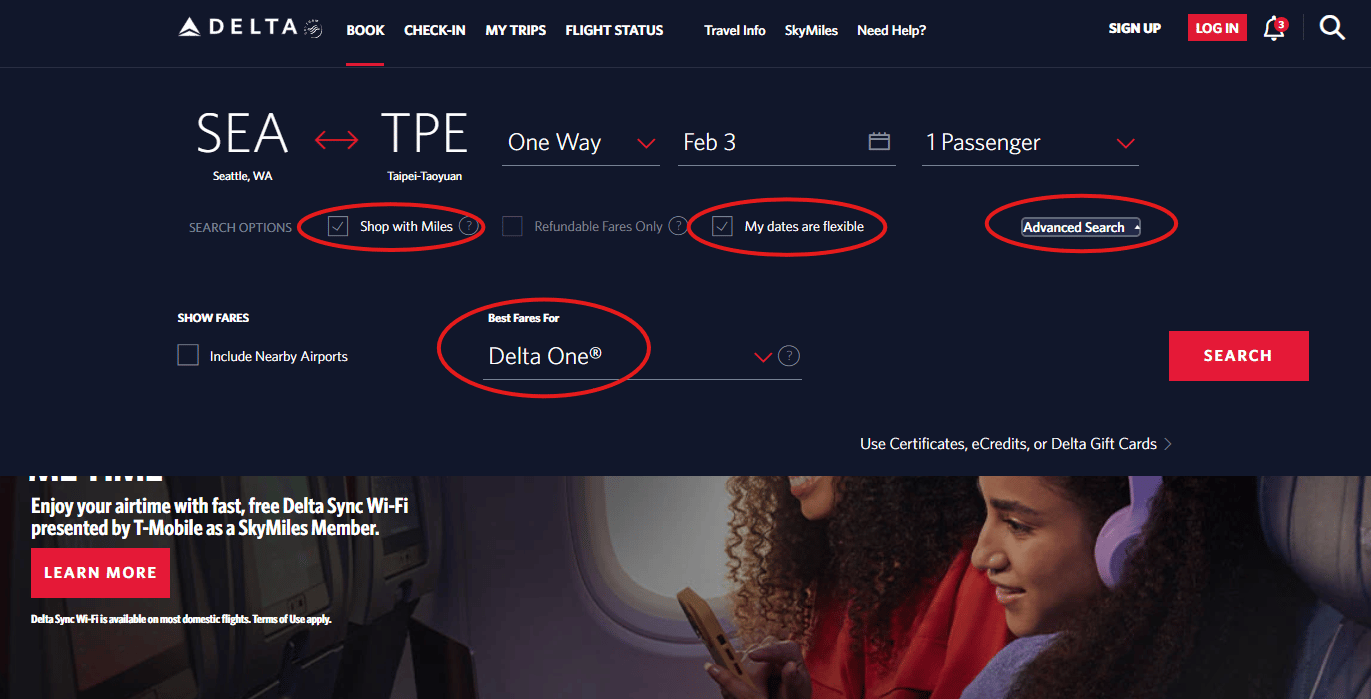Select the TPE destination airport field

[425, 146]
